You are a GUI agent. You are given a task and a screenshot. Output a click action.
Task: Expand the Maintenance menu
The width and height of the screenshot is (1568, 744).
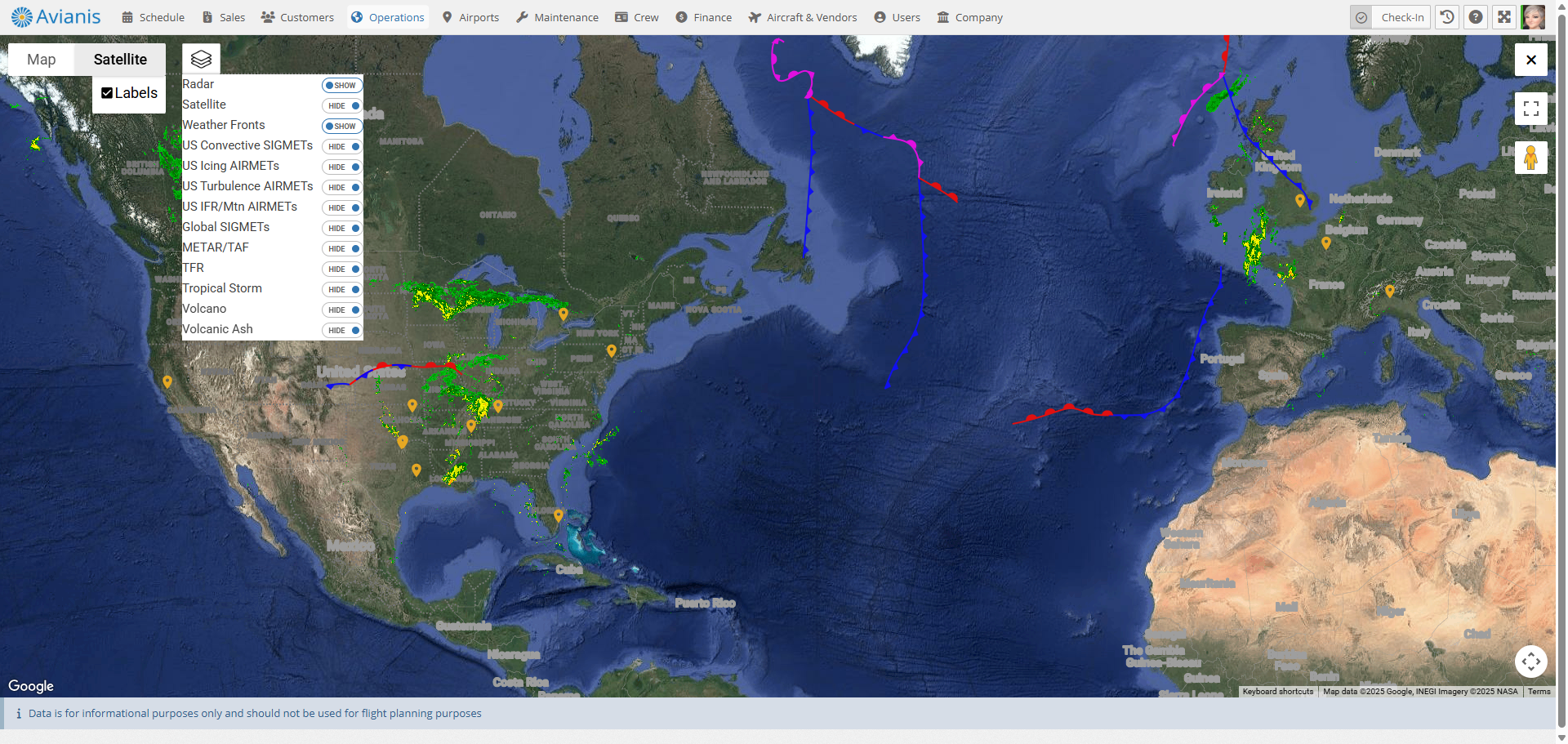click(x=557, y=17)
